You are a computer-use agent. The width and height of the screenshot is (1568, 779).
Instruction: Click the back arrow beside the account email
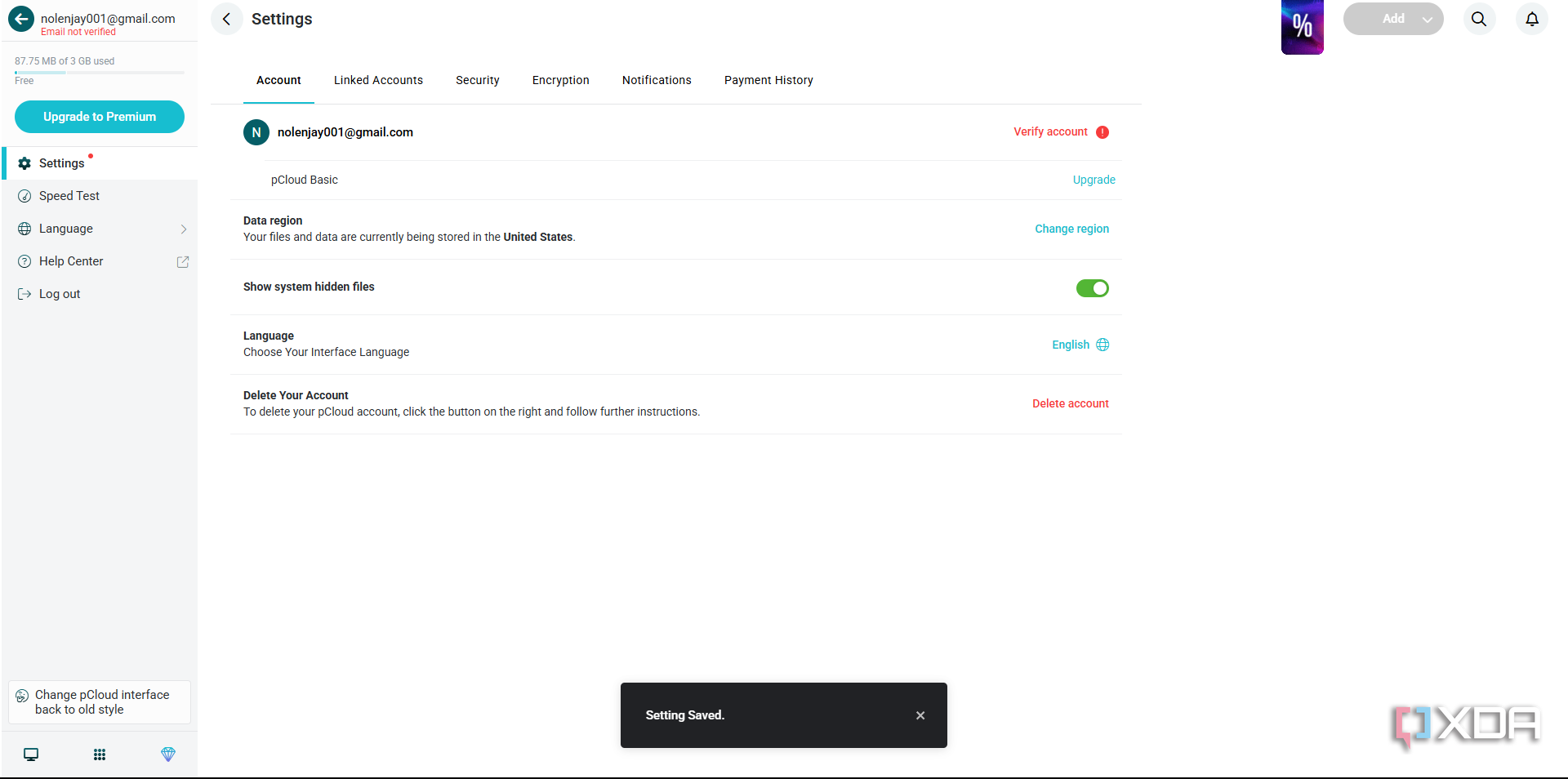click(21, 19)
